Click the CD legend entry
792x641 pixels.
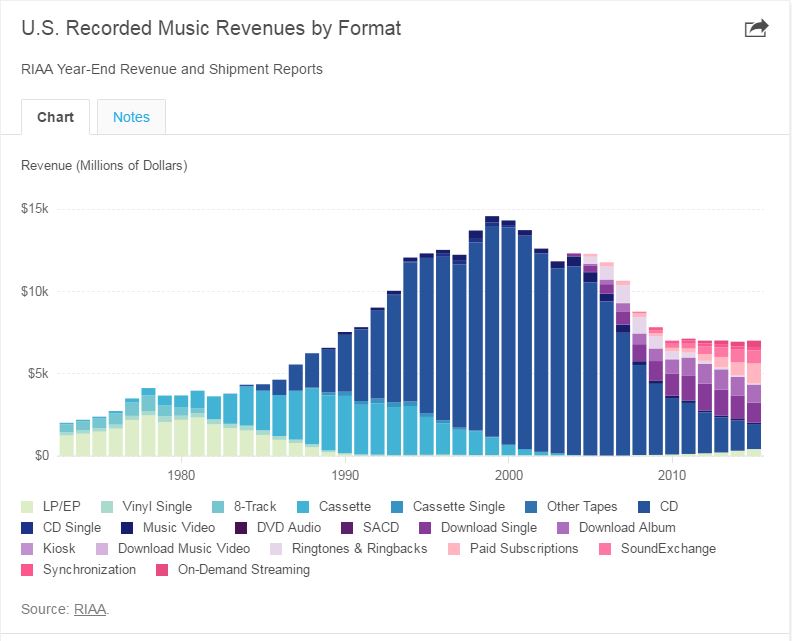pos(669,506)
